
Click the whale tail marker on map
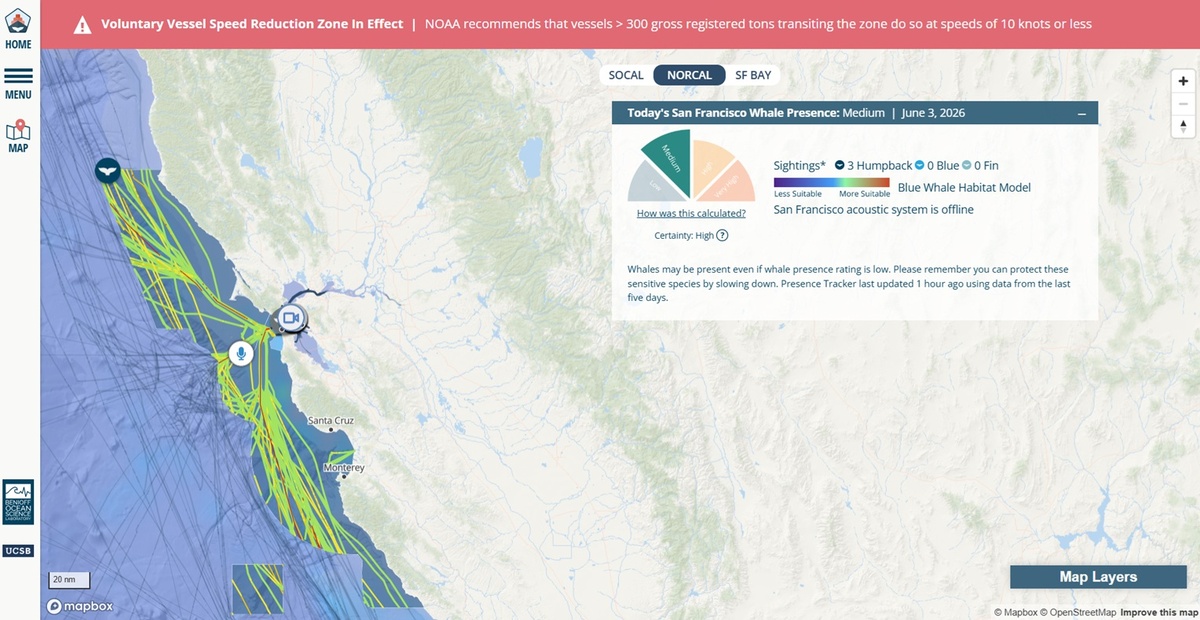(108, 170)
